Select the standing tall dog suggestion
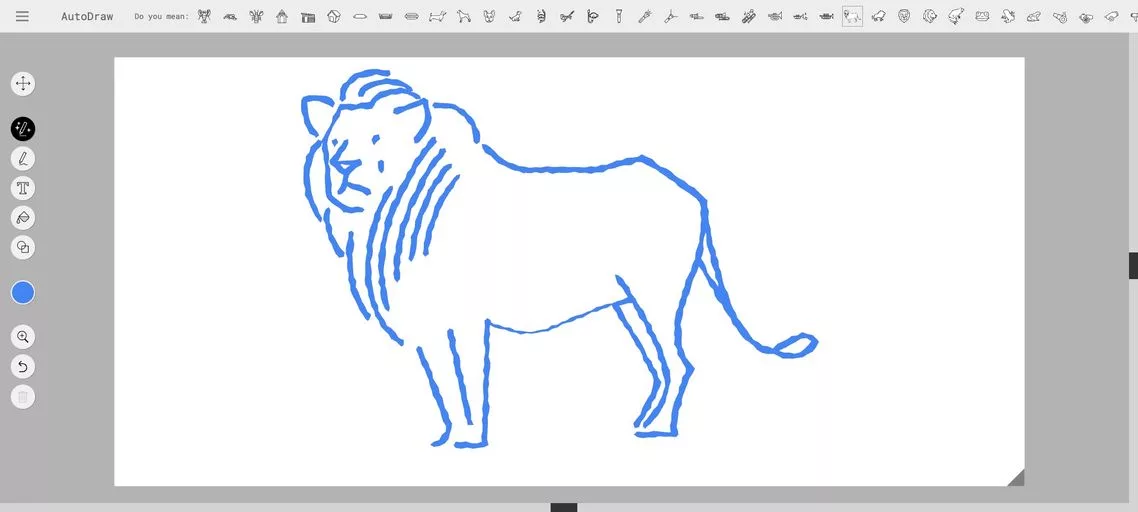1138x512 pixels. tap(462, 16)
